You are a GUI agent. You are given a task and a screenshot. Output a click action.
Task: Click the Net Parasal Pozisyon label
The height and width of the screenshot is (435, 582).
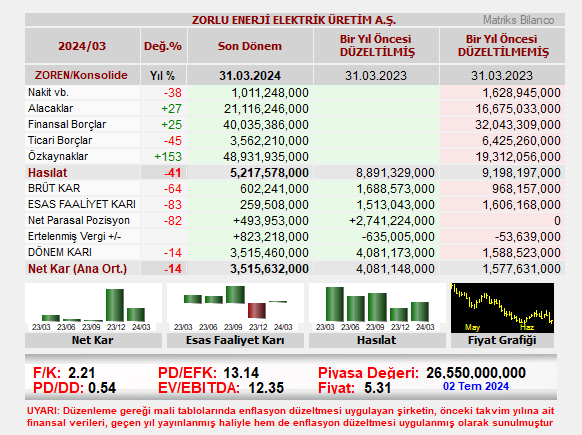[79, 220]
